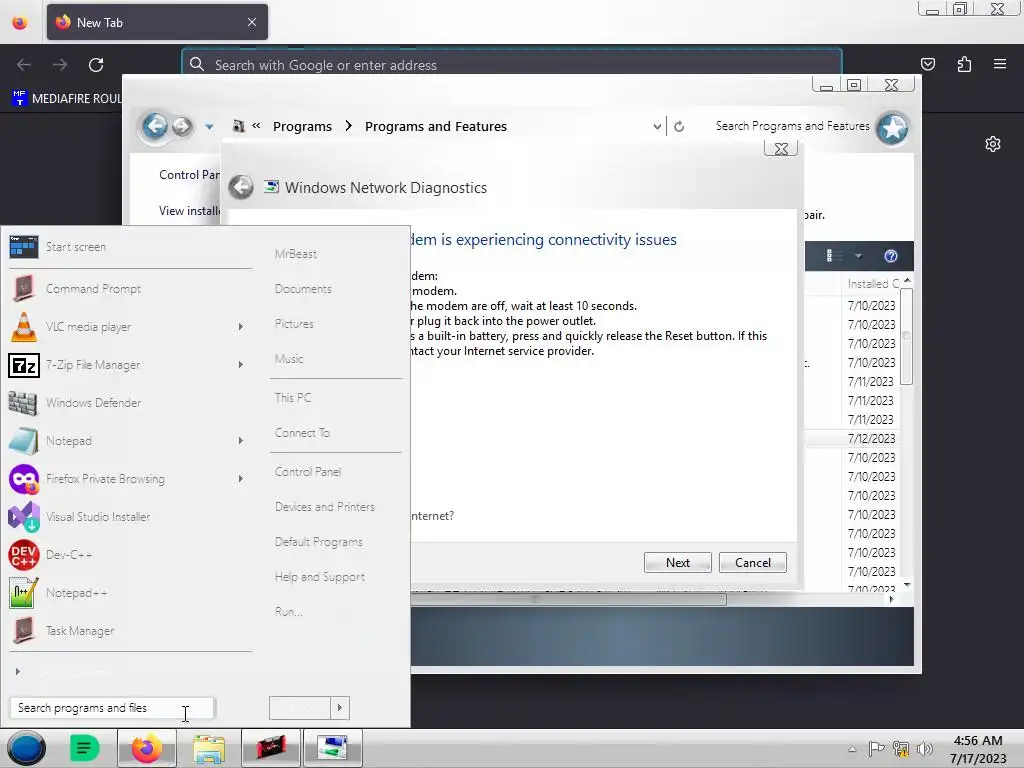This screenshot has width=1024, height=768.
Task: Expand VLC media player jump list arrow
Action: [x=240, y=327]
